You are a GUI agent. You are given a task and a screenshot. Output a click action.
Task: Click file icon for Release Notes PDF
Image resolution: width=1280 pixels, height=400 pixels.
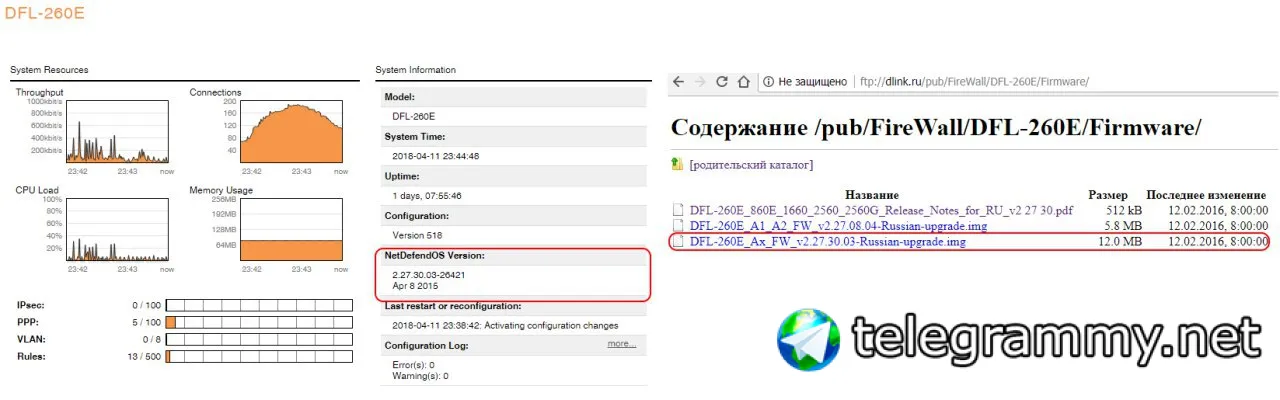click(x=679, y=211)
